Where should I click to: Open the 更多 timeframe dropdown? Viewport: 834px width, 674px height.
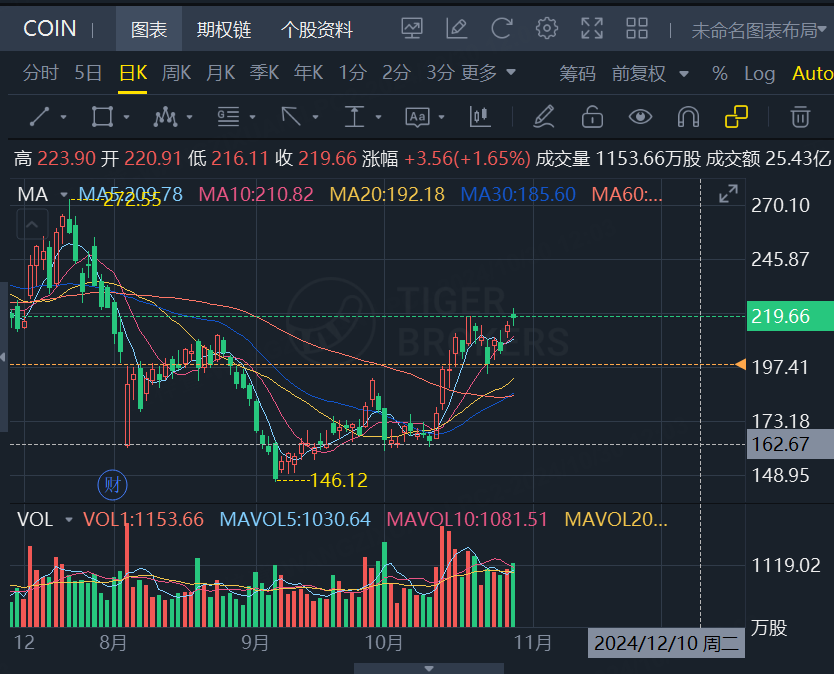point(488,73)
